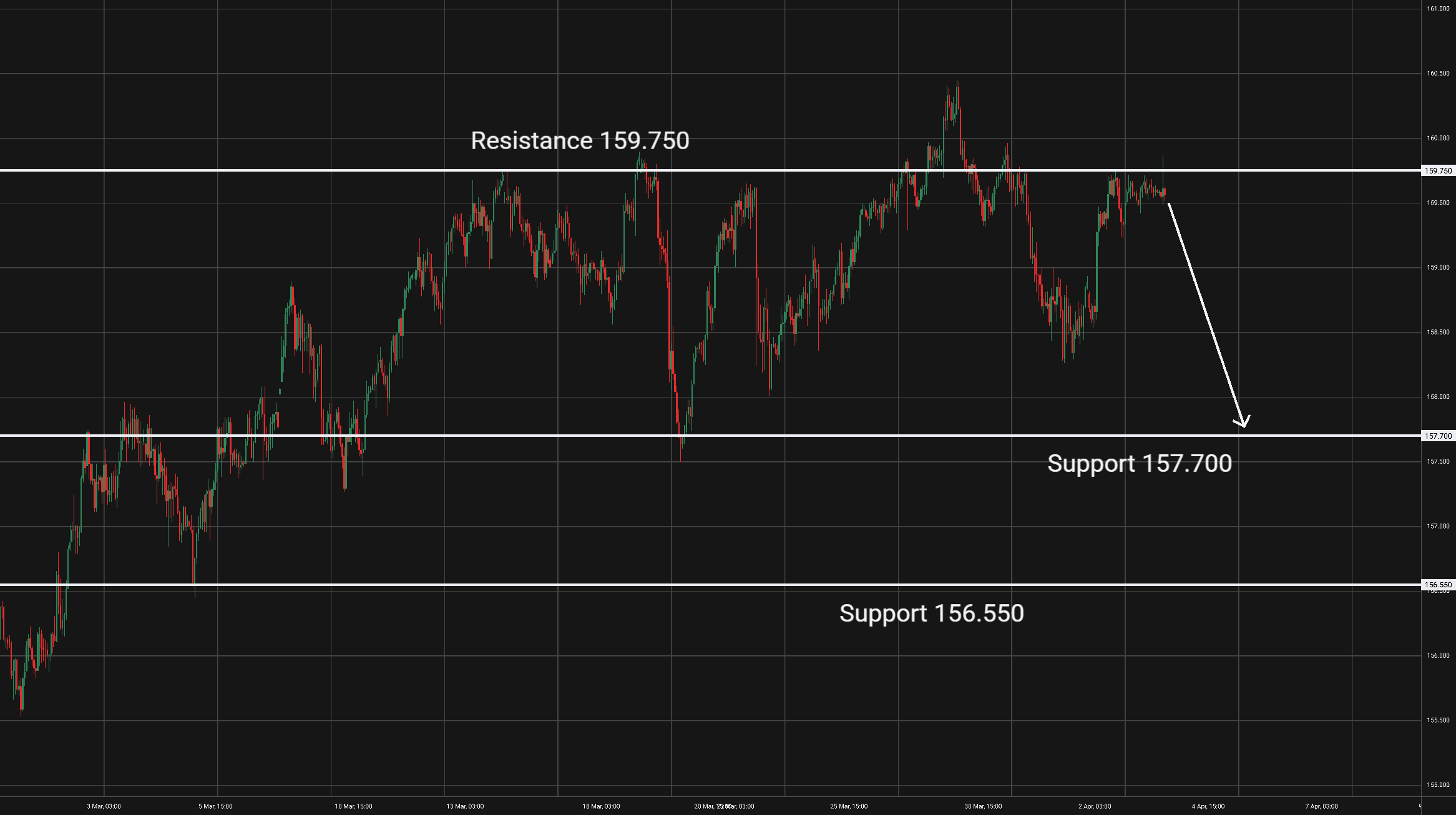Click the 155.000 price scale label

(1438, 785)
